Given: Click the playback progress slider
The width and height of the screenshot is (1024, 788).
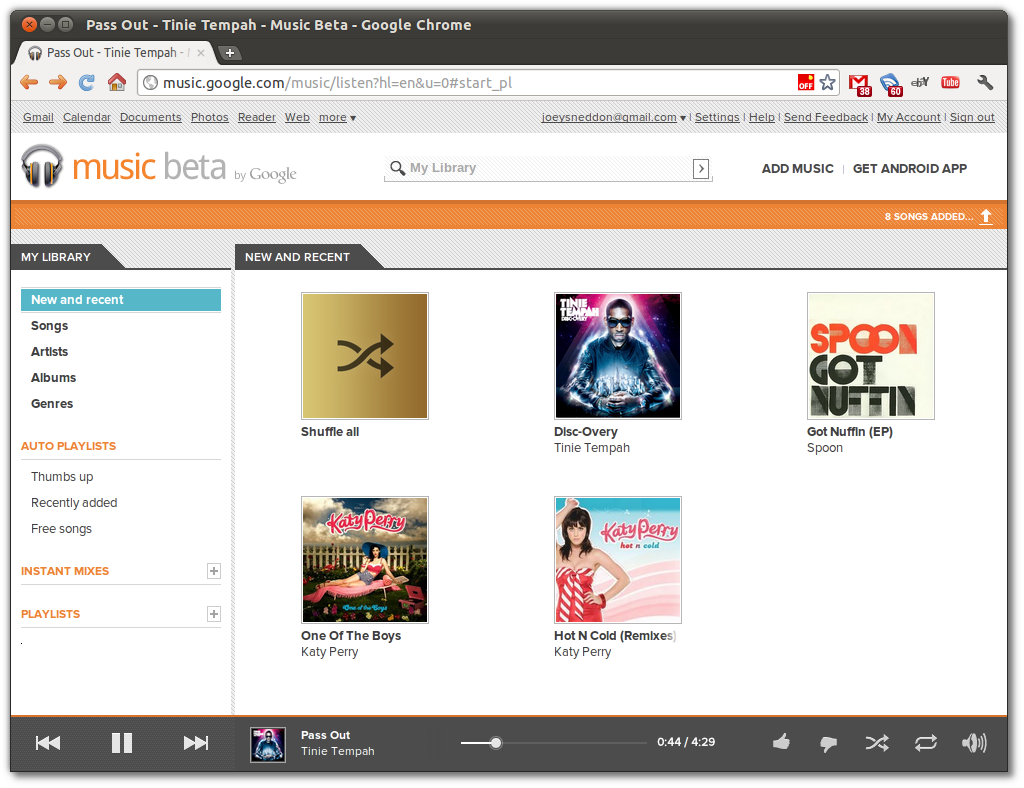Looking at the screenshot, I should point(496,743).
